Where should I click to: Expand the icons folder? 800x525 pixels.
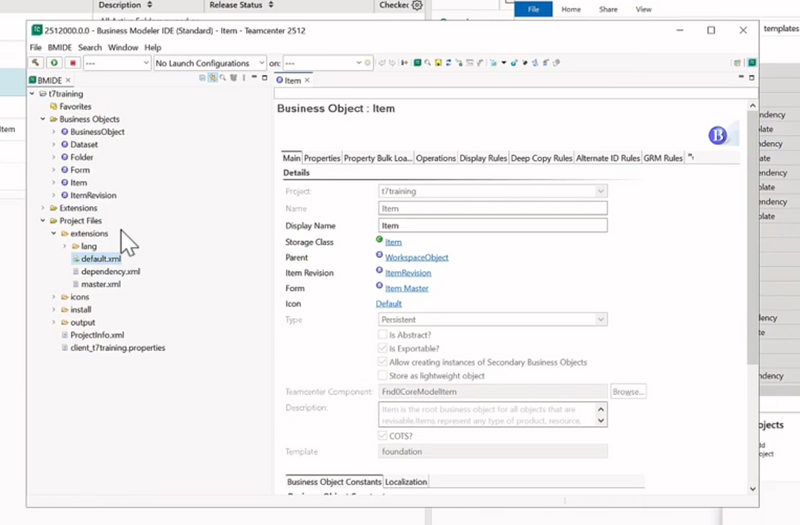(x=54, y=296)
